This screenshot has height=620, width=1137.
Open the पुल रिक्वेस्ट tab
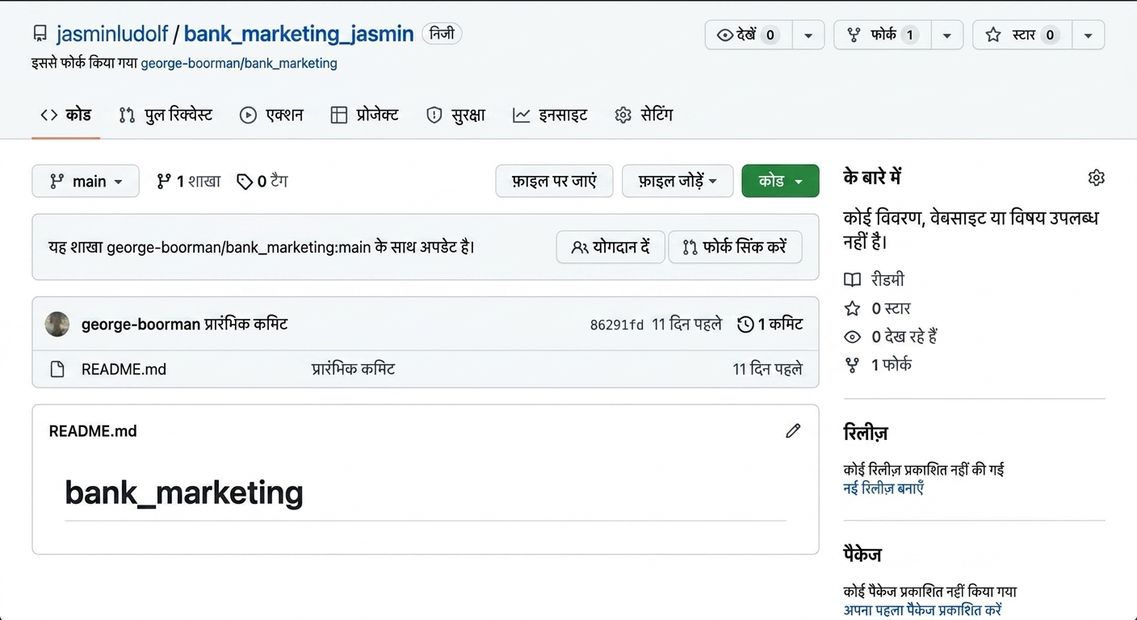[x=166, y=115]
